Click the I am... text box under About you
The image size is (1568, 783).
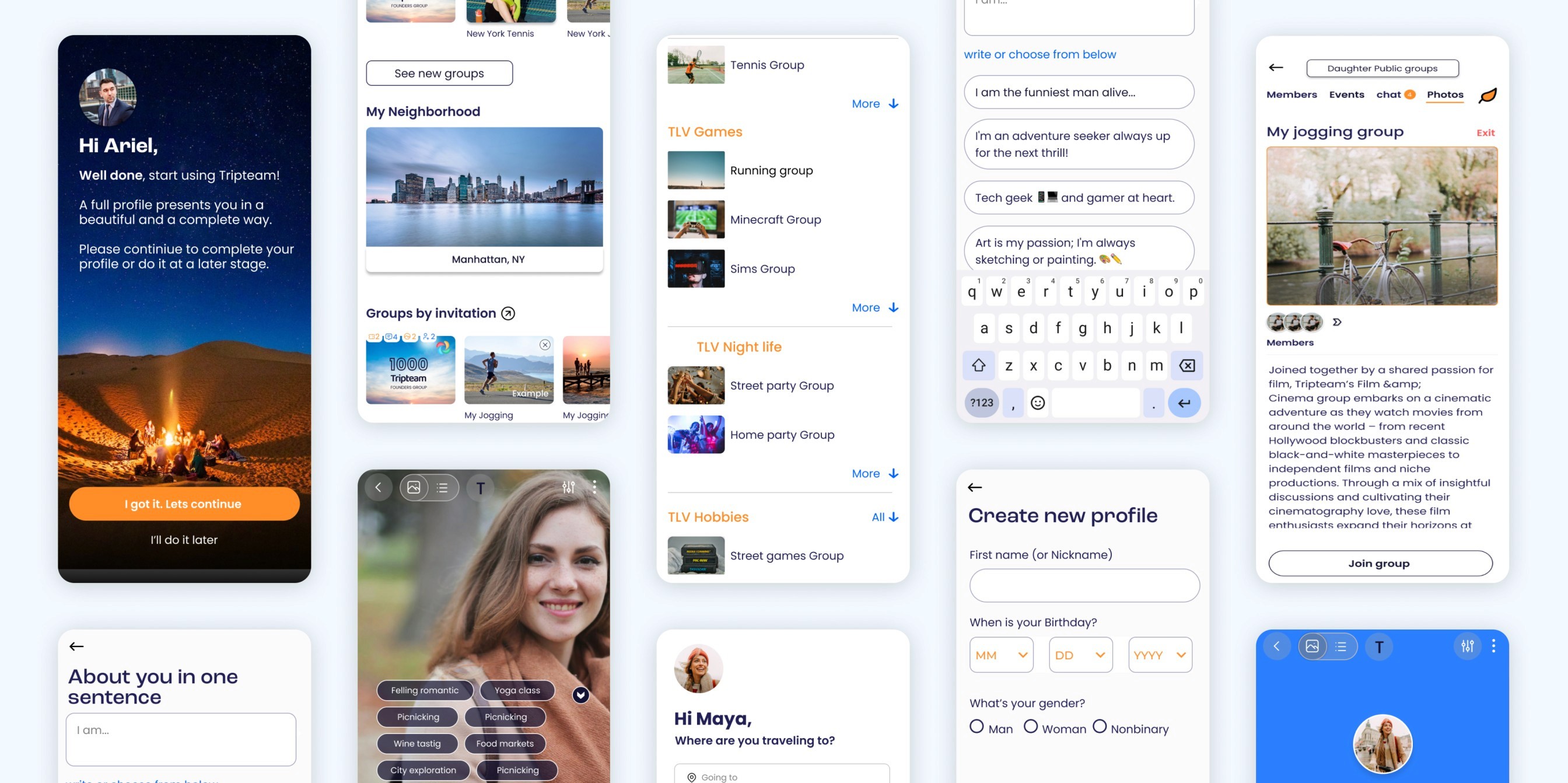(x=181, y=739)
